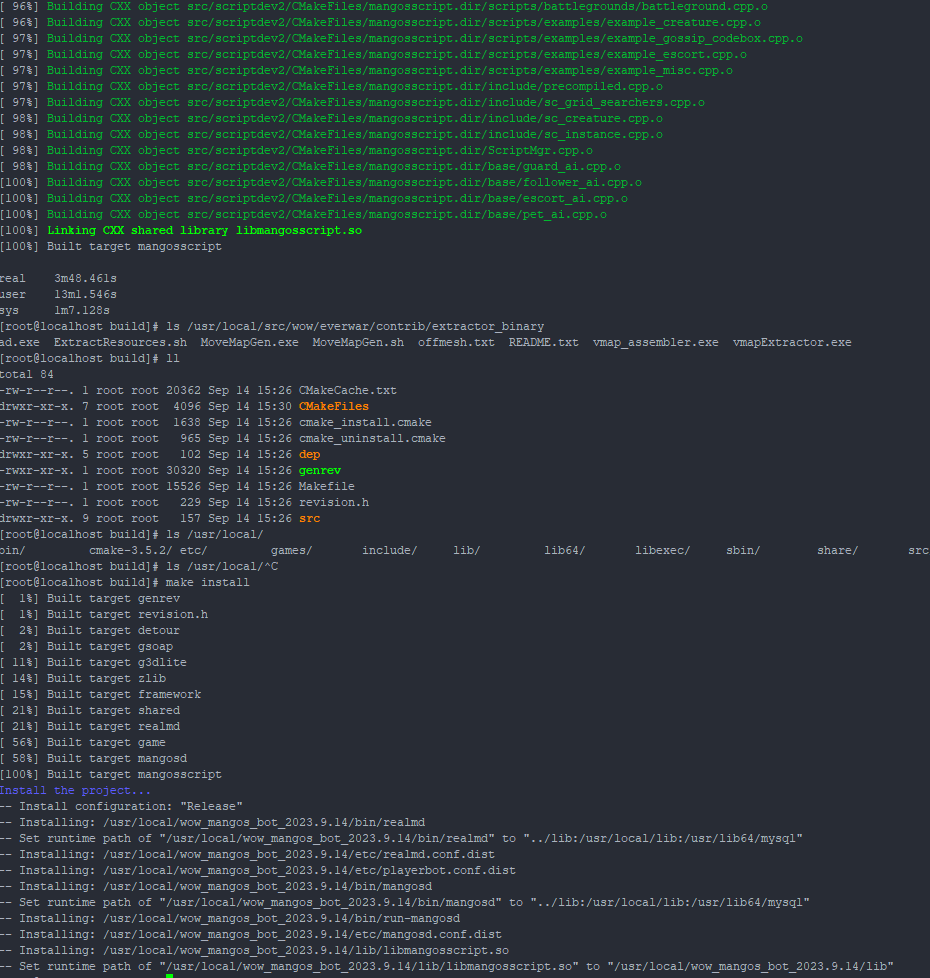This screenshot has height=978, width=930.
Task: Click the vmapExtractor.exe file name
Action: 792,342
